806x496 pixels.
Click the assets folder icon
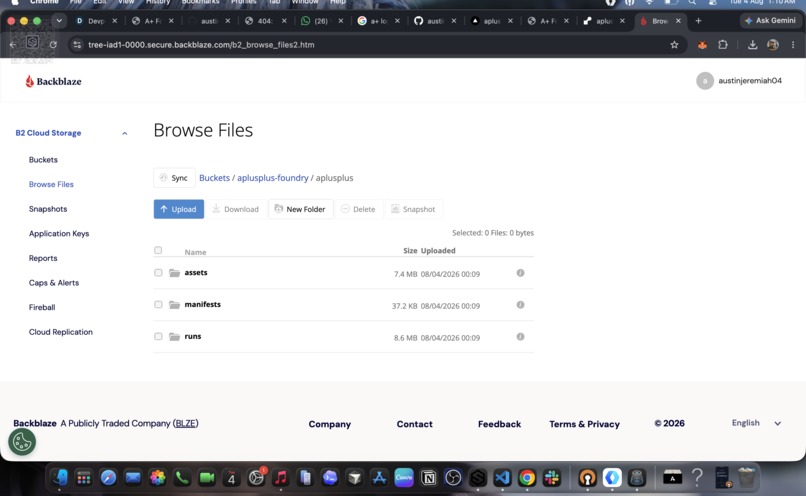click(174, 273)
